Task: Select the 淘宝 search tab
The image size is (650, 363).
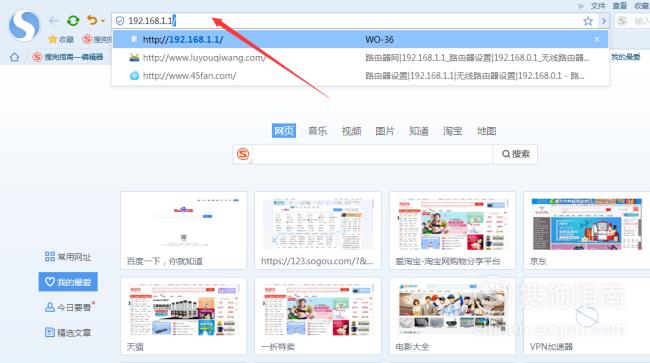Action: tap(452, 131)
